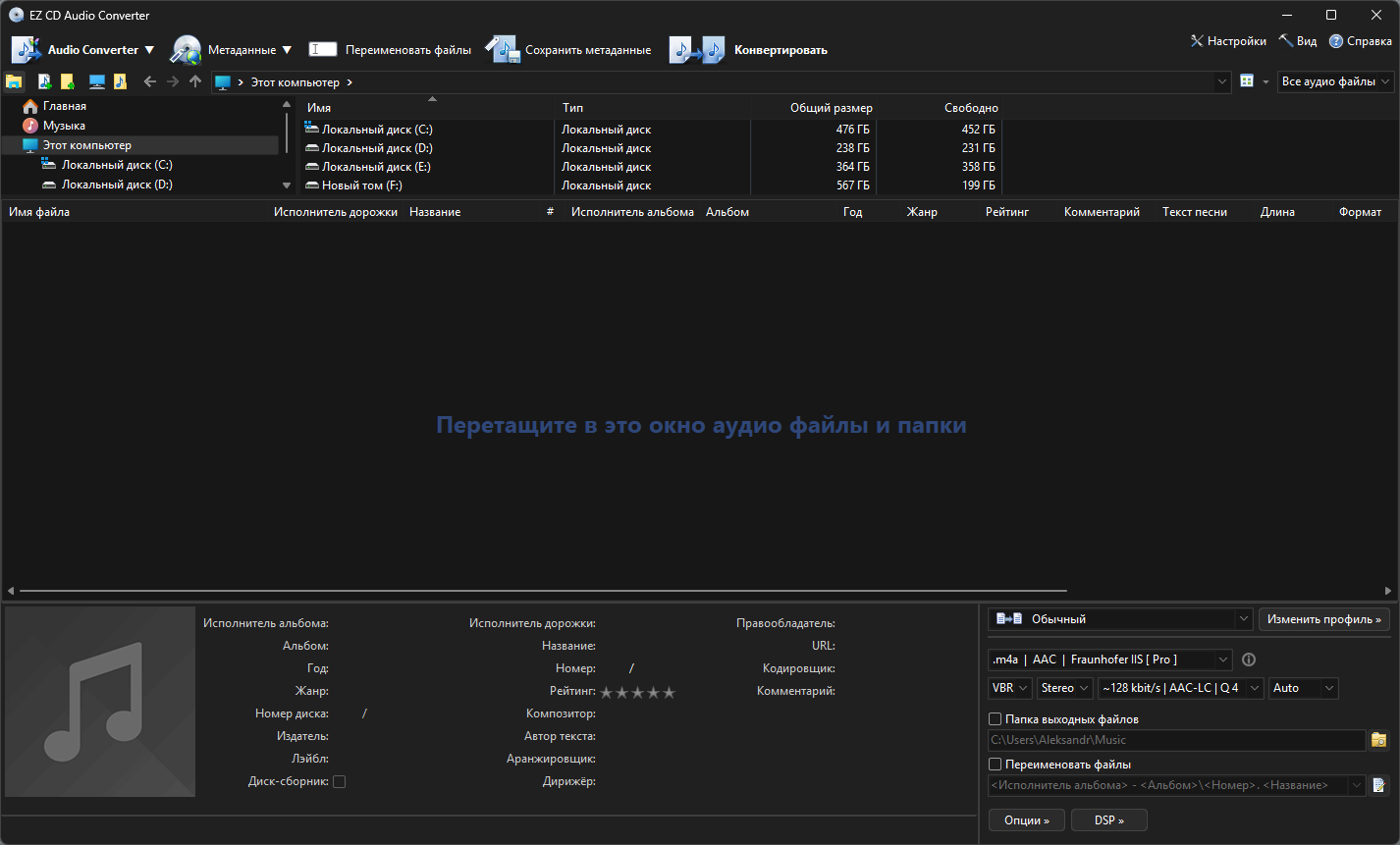Select Локальный диск (D:) in the tree
1400x845 pixels.
pyautogui.click(x=117, y=185)
